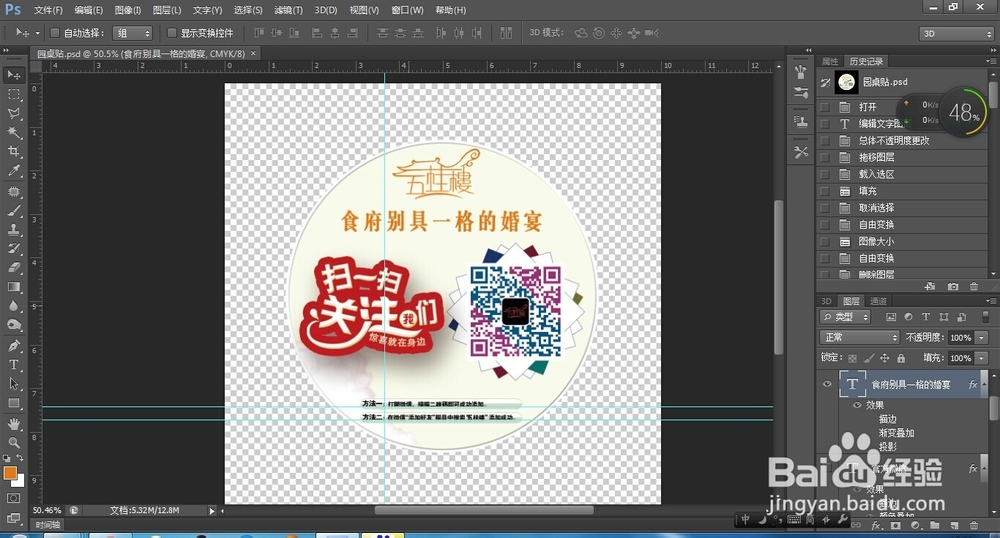Select the 图像大小 history state
The width and height of the screenshot is (1000, 538).
point(902,242)
